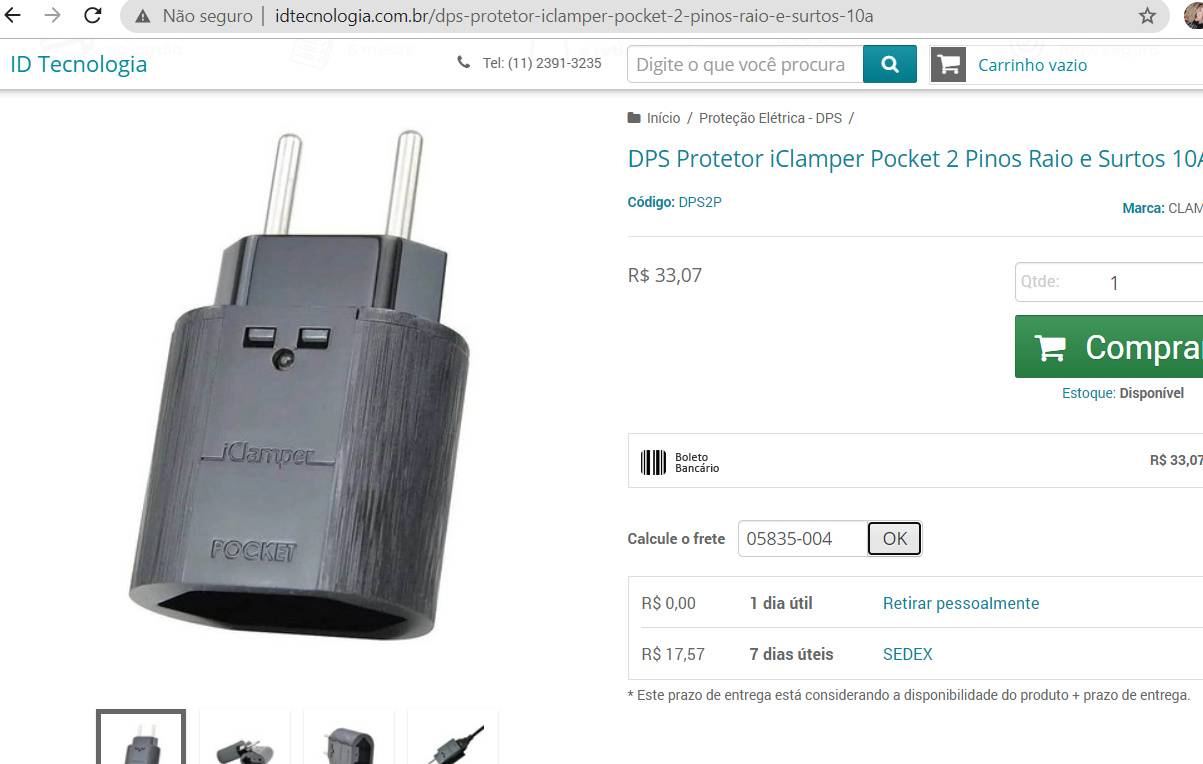Bookmark this page with star icon
This screenshot has width=1203, height=764.
(1147, 16)
